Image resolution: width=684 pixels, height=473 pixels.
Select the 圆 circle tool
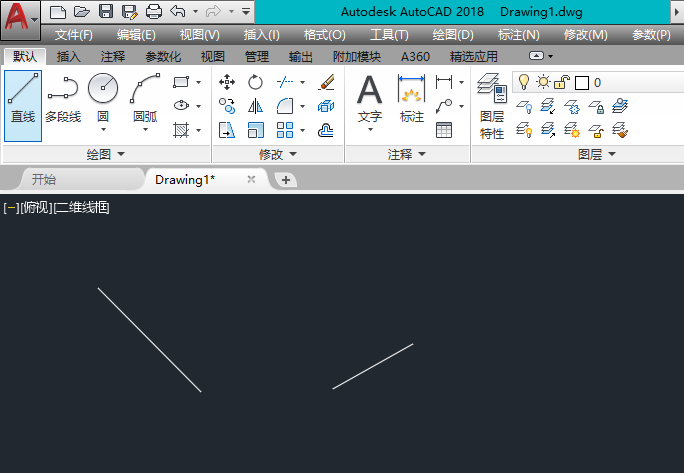pyautogui.click(x=103, y=98)
